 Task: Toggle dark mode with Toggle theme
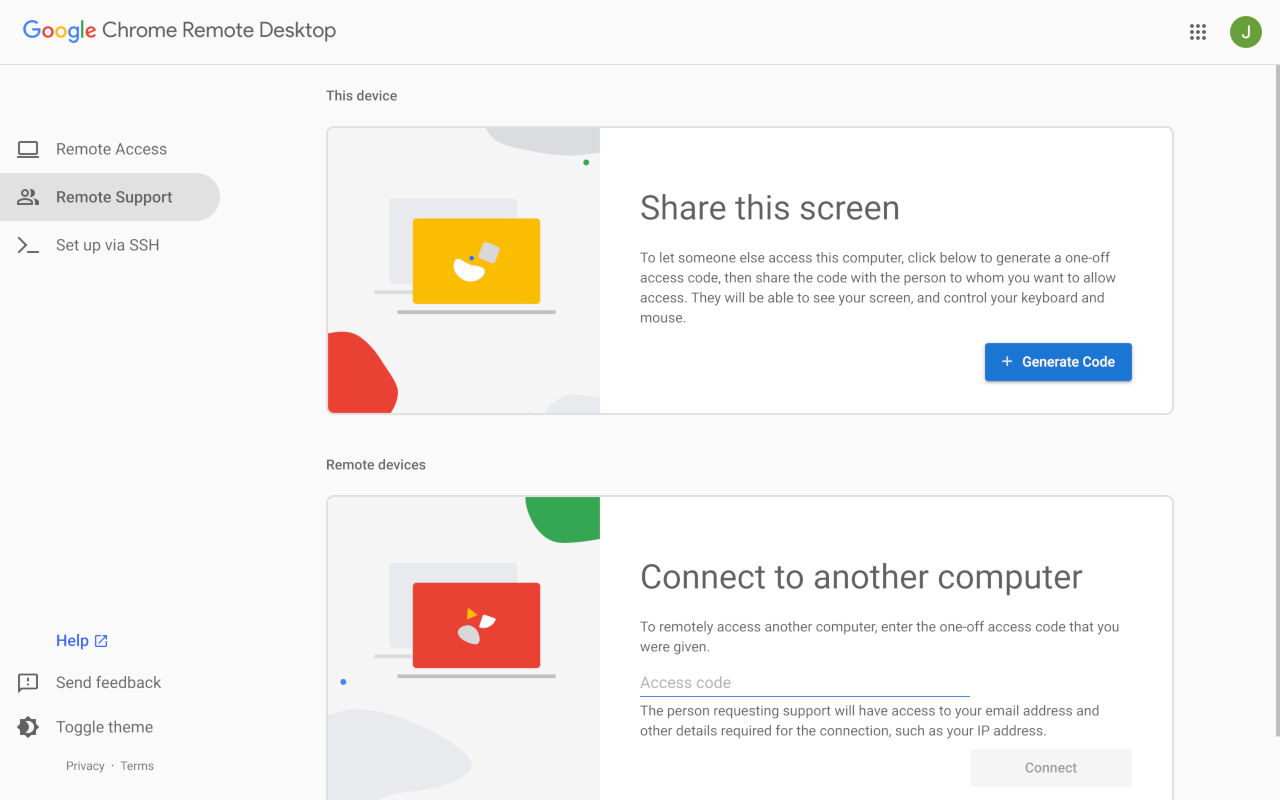pyautogui.click(x=104, y=727)
